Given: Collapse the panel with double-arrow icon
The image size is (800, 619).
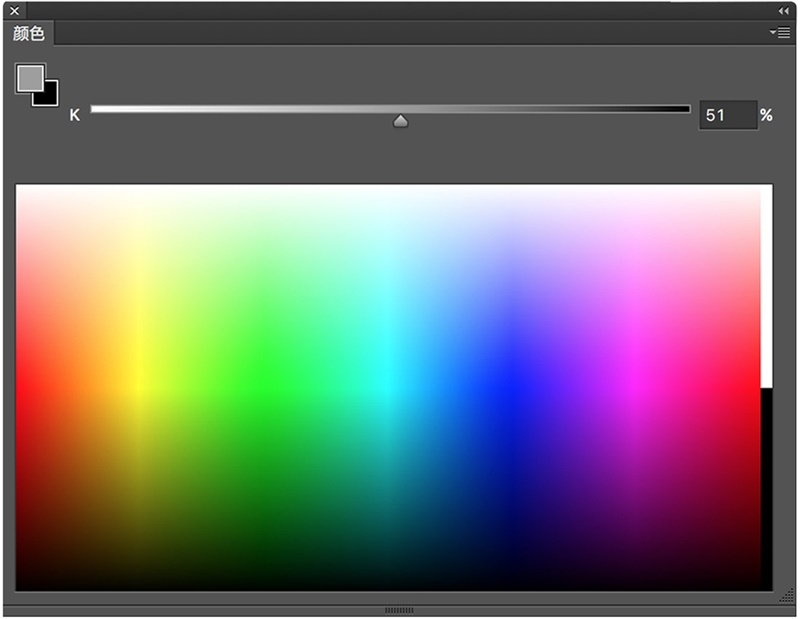Looking at the screenshot, I should 784,11.
